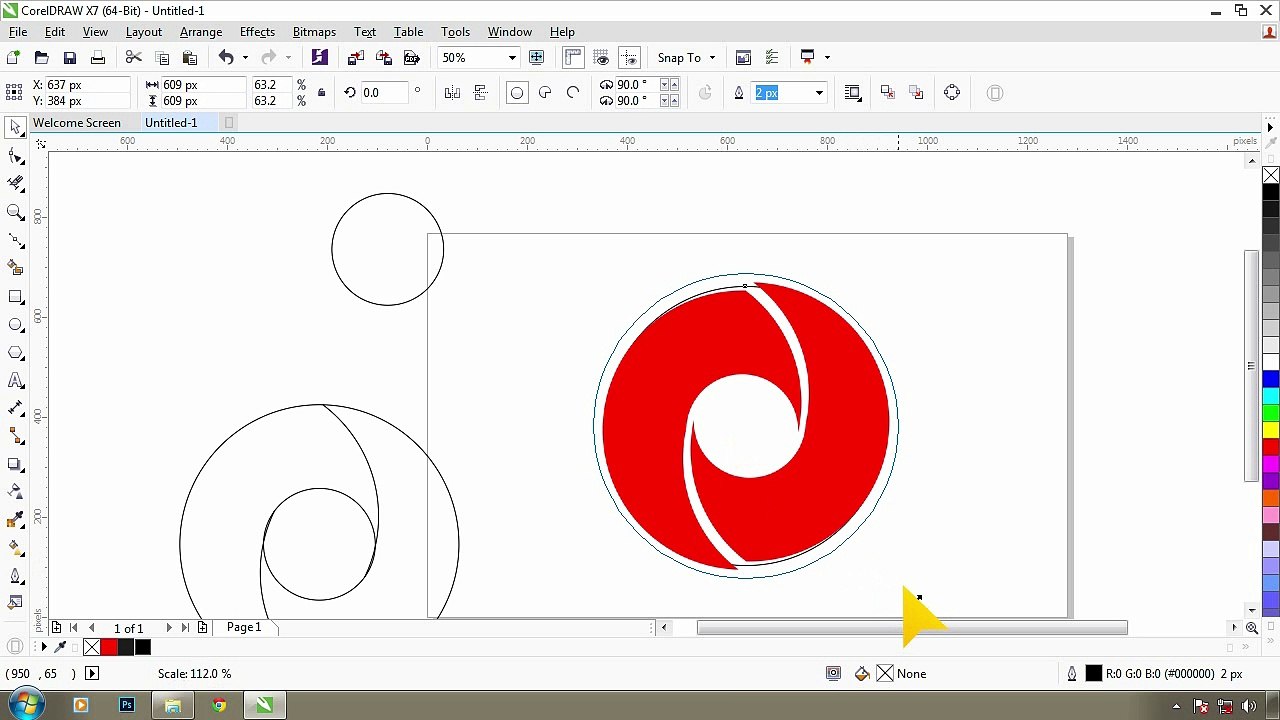The image size is (1280, 720).
Task: Open the zoom level 50% dropdown
Action: click(x=512, y=58)
